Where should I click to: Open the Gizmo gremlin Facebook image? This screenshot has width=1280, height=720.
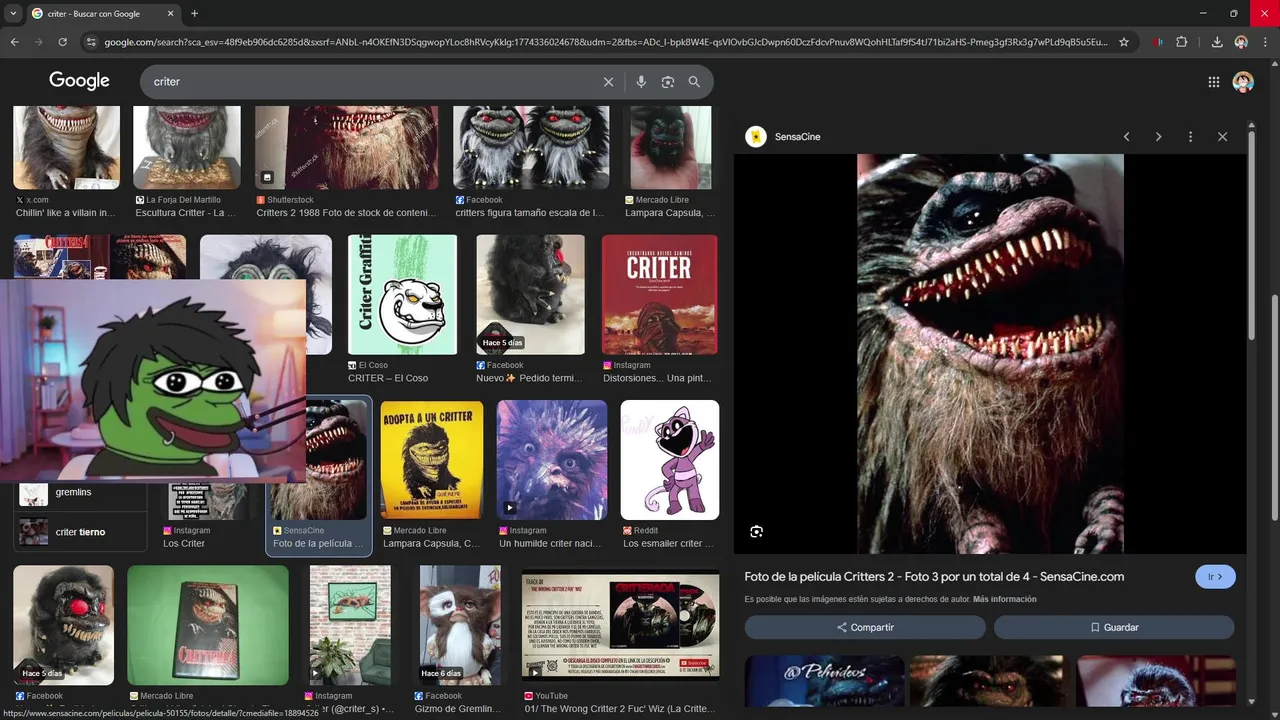(x=460, y=625)
